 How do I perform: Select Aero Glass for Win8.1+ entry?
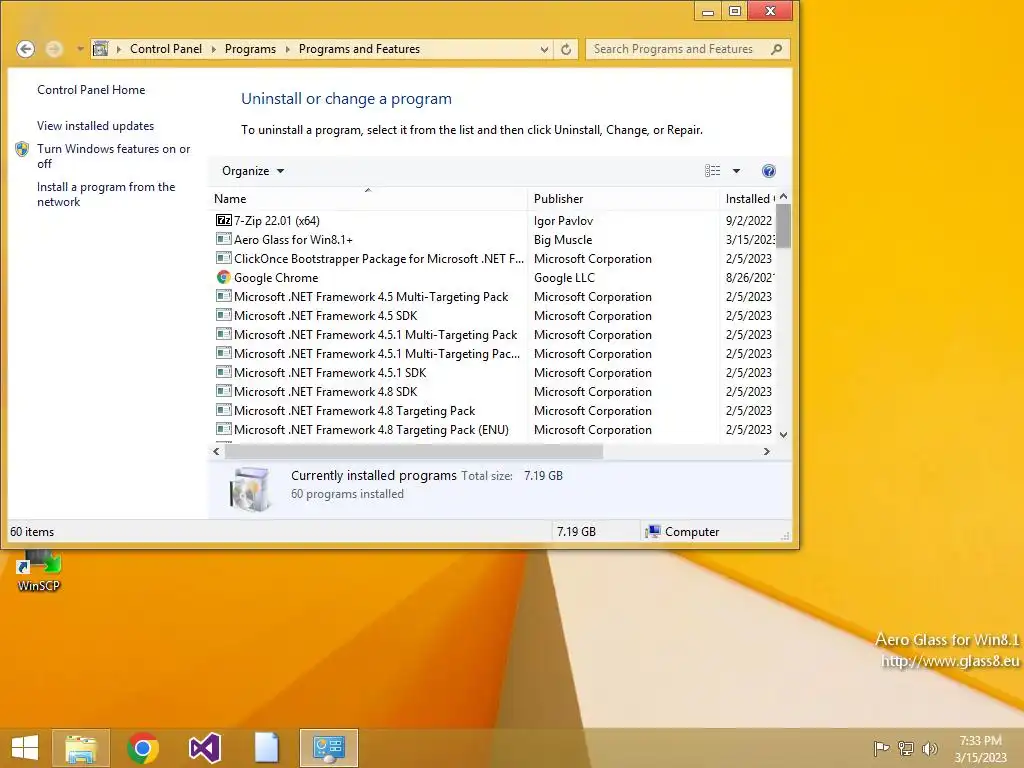(293, 240)
